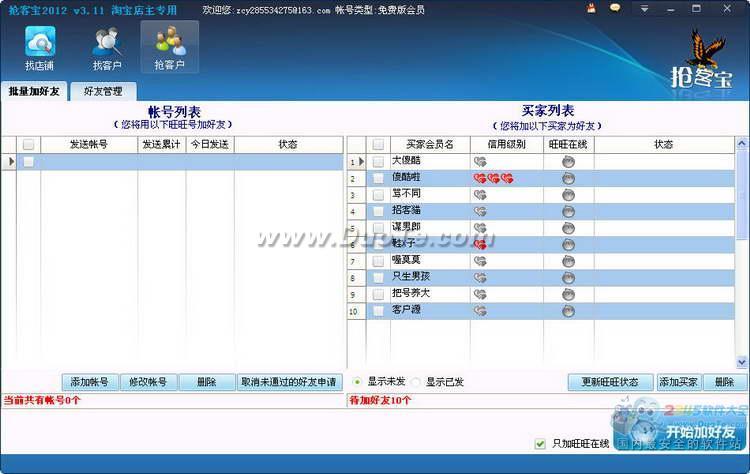Check the empty first row in 帐号列表
Screen dimensions: 750x474
[29, 162]
